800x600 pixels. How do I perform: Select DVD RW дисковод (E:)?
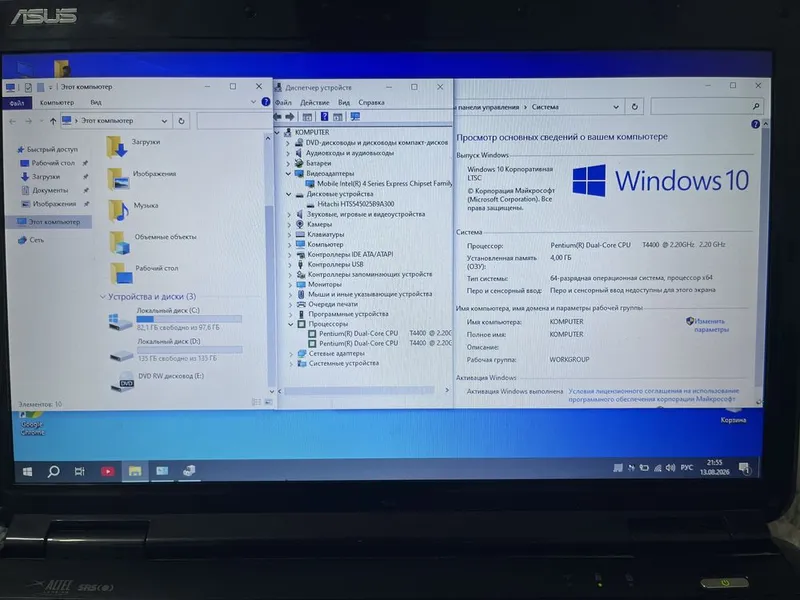tap(158, 381)
